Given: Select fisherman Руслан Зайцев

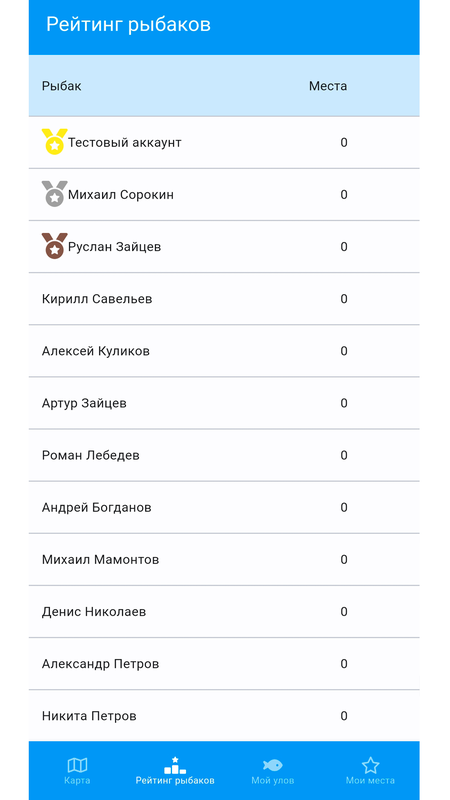Looking at the screenshot, I should (x=224, y=246).
